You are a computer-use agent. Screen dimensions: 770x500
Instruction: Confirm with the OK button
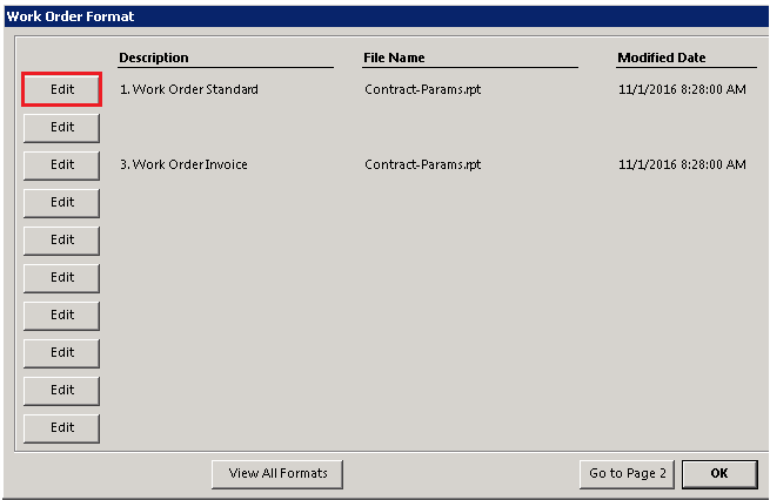pos(719,473)
